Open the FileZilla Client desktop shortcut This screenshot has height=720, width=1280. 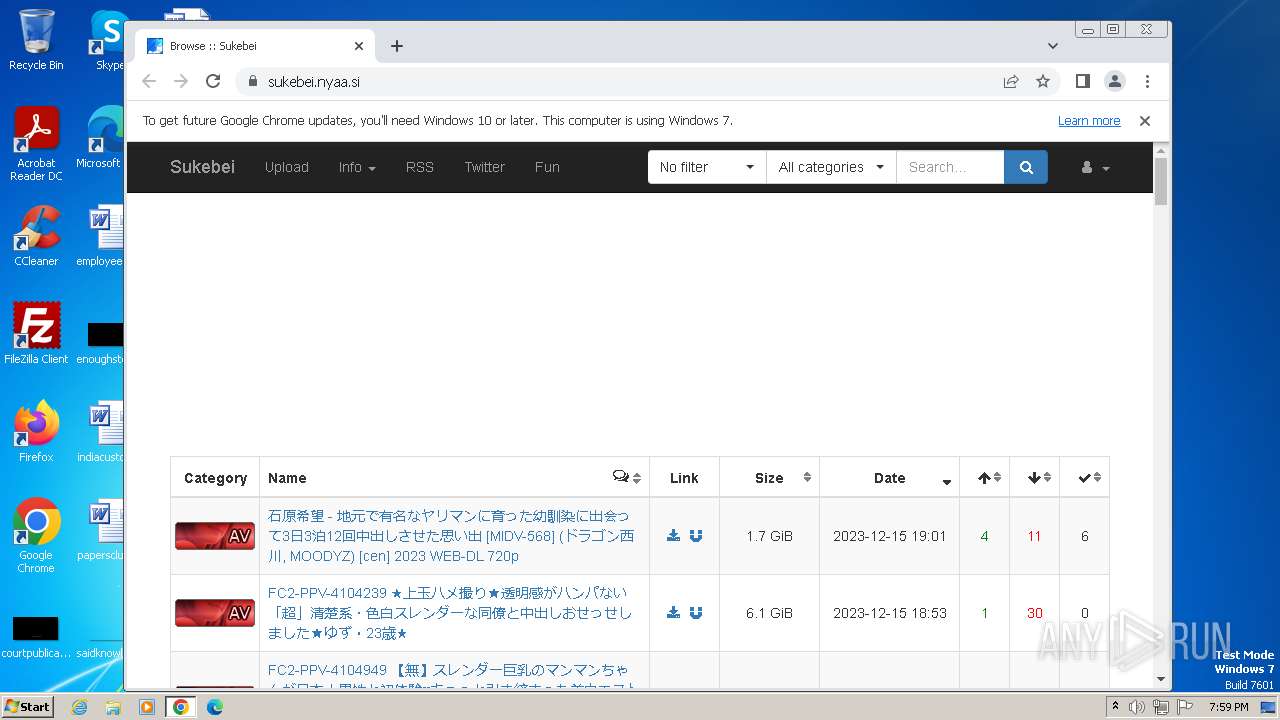pos(36,334)
